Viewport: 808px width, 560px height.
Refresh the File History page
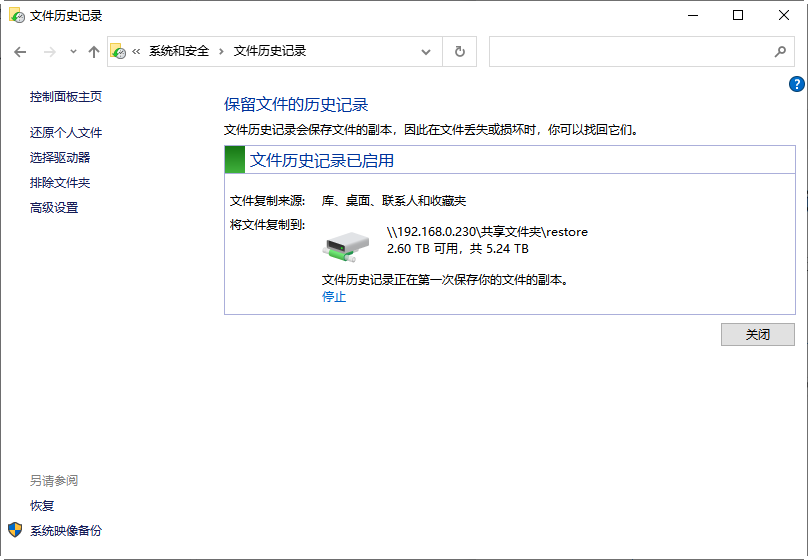[460, 52]
